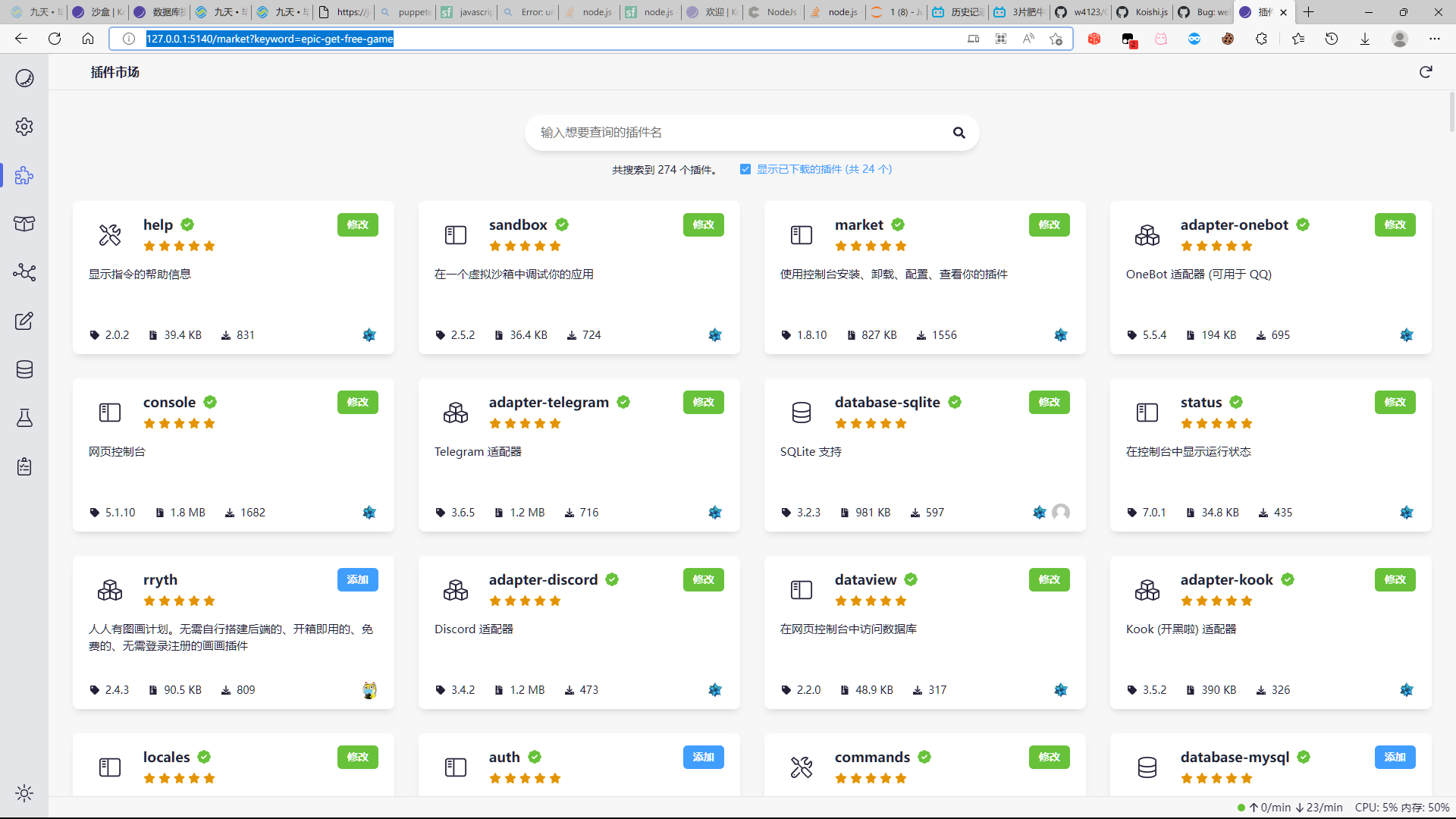
Task: Click 修改 button on the help plugin card
Action: tap(357, 224)
